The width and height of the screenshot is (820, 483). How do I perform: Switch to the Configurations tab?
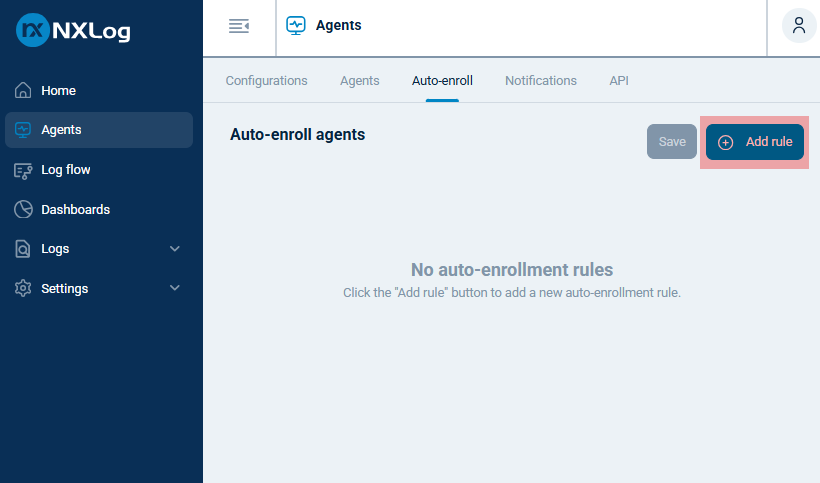[266, 81]
